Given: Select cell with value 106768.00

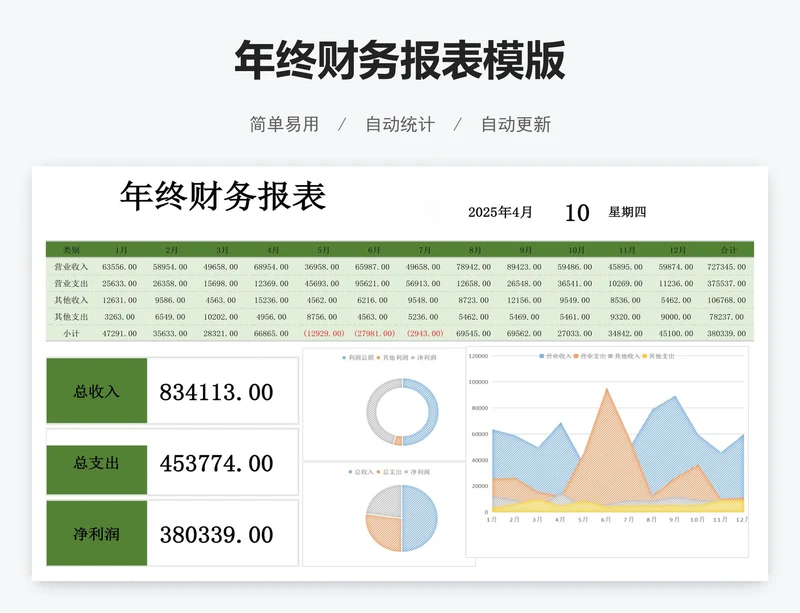Looking at the screenshot, I should [727, 300].
